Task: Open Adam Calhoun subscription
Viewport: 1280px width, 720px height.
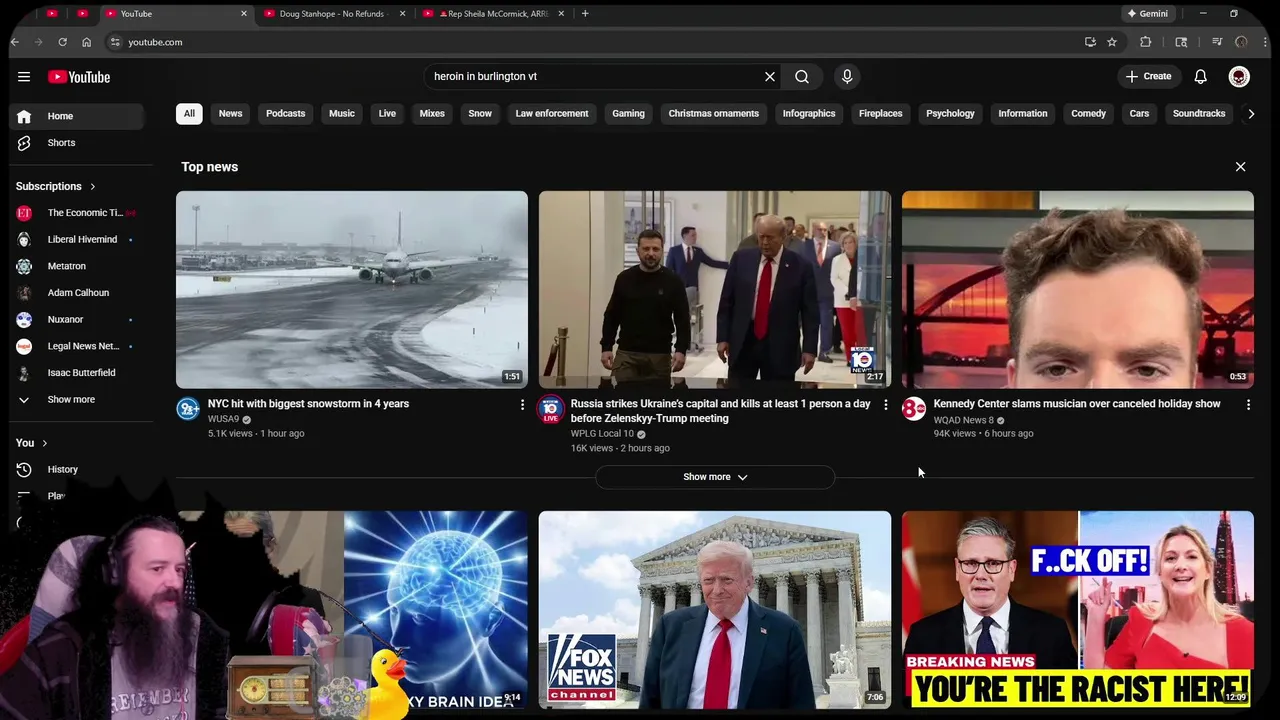Action: click(77, 293)
